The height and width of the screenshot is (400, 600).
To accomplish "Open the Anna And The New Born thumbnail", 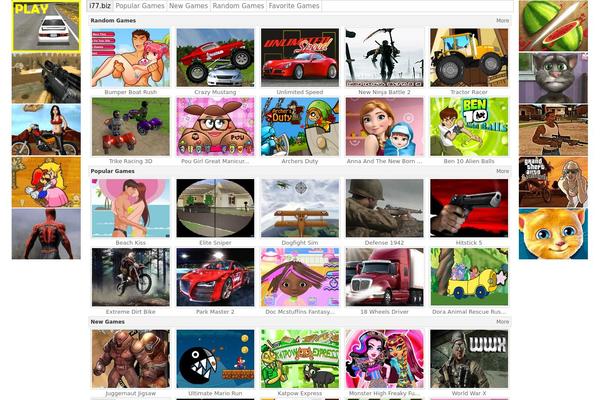I will coord(384,127).
